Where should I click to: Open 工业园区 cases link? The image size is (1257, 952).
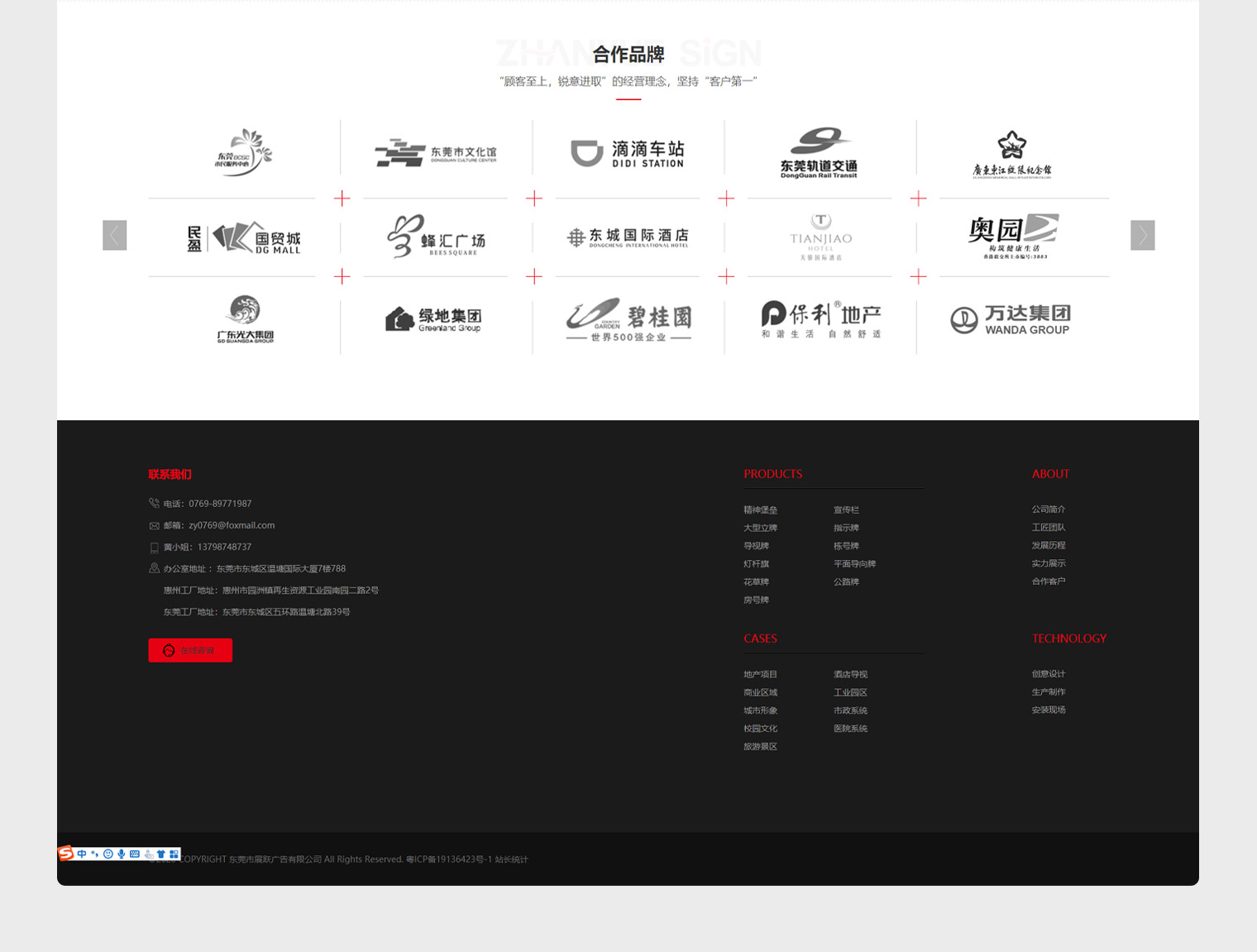click(850, 693)
